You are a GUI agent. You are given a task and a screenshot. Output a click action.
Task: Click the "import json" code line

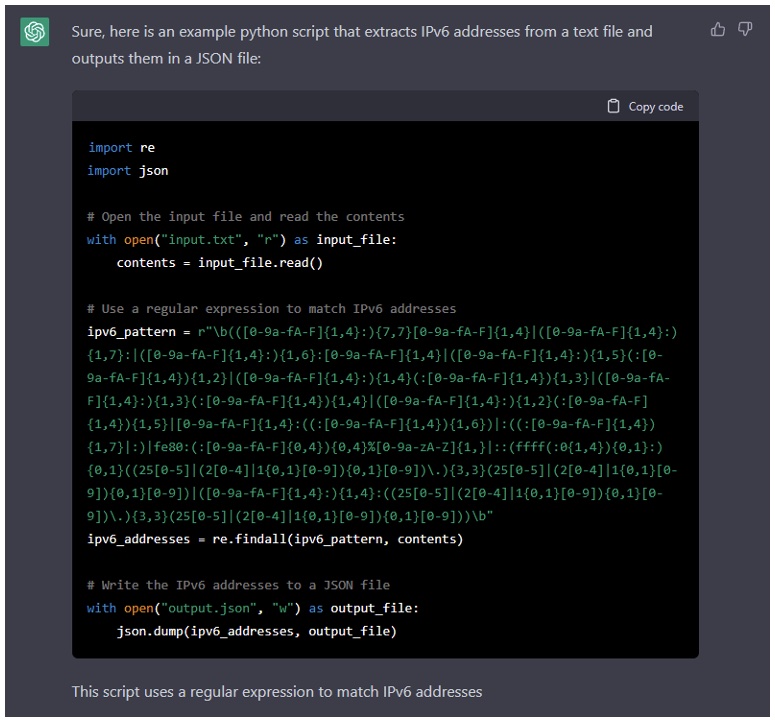click(128, 171)
